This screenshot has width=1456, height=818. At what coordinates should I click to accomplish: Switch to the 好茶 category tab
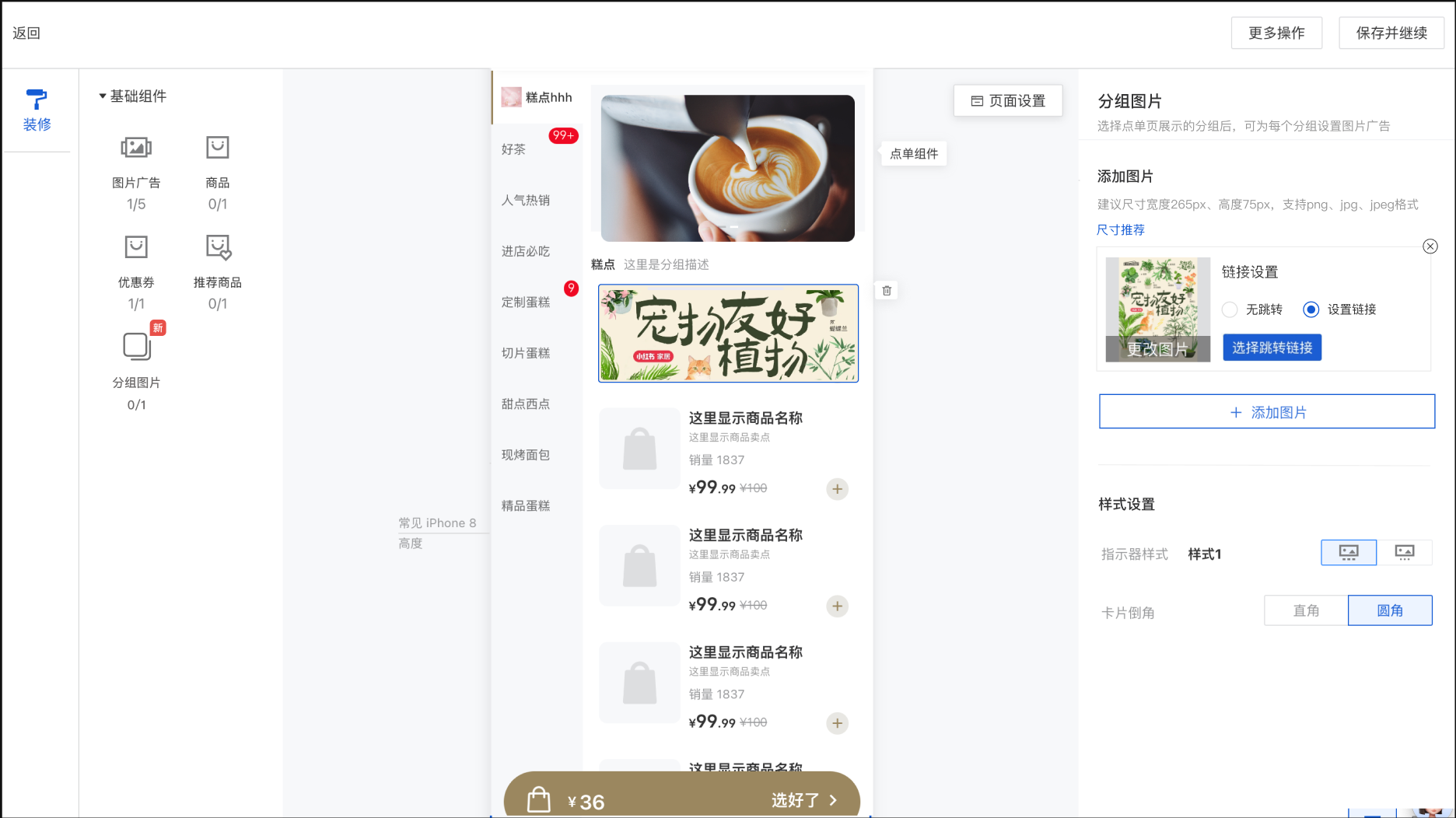514,149
